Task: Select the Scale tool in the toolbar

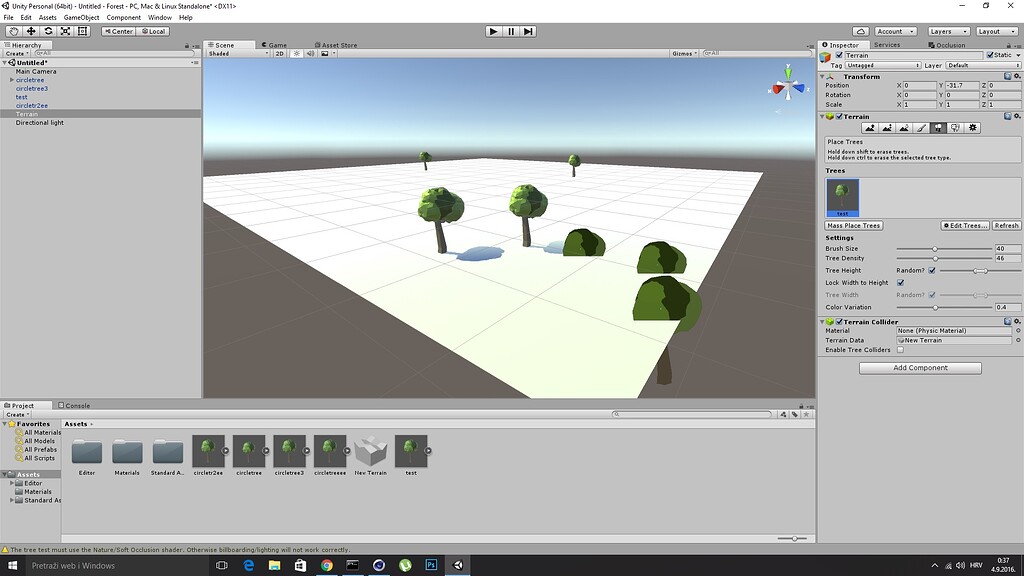Action: 66,31
